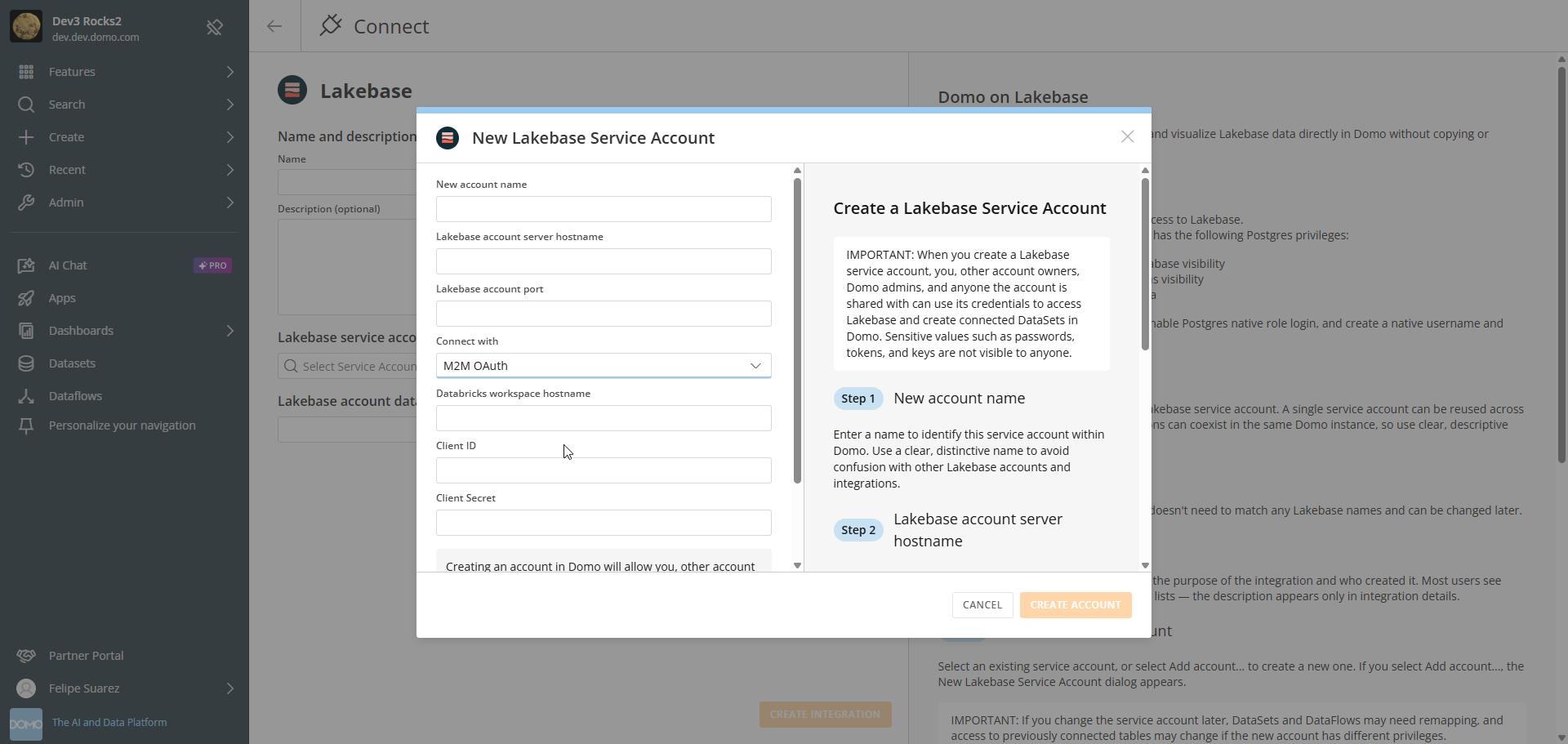Image resolution: width=1568 pixels, height=744 pixels.
Task: Expand the Create submenu chevron
Action: click(230, 137)
